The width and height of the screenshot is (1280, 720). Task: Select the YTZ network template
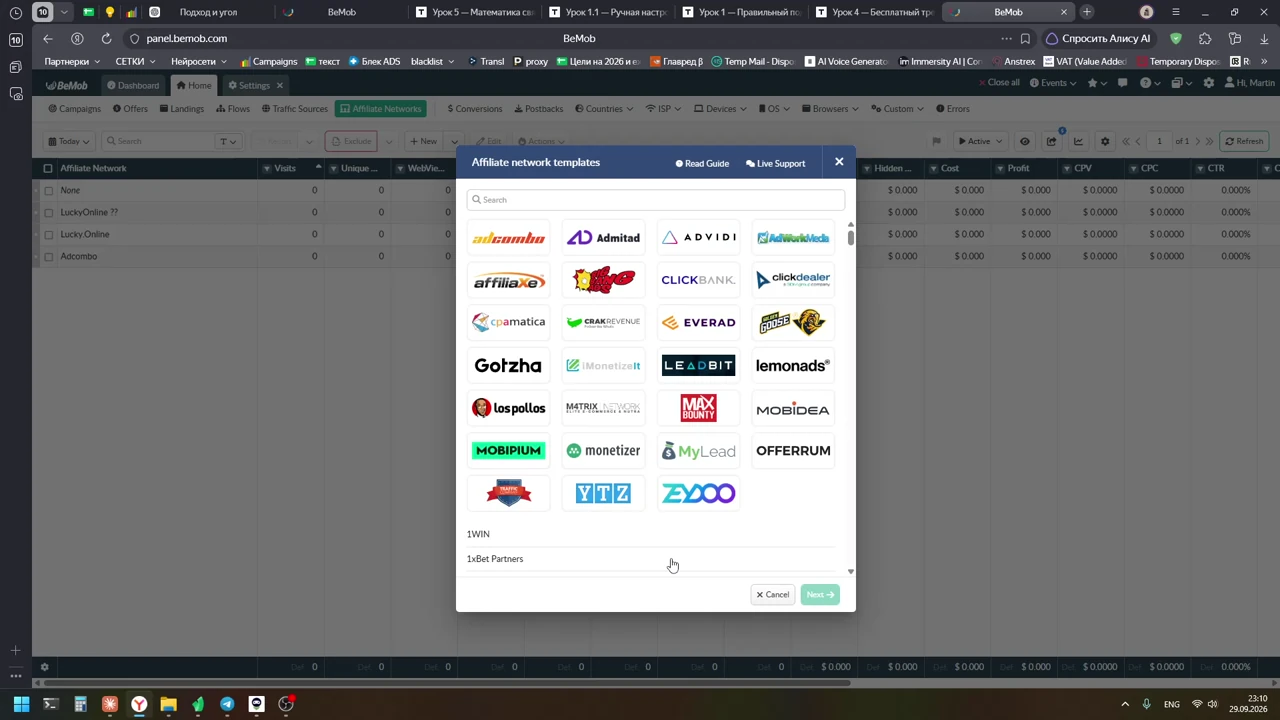pyautogui.click(x=603, y=493)
